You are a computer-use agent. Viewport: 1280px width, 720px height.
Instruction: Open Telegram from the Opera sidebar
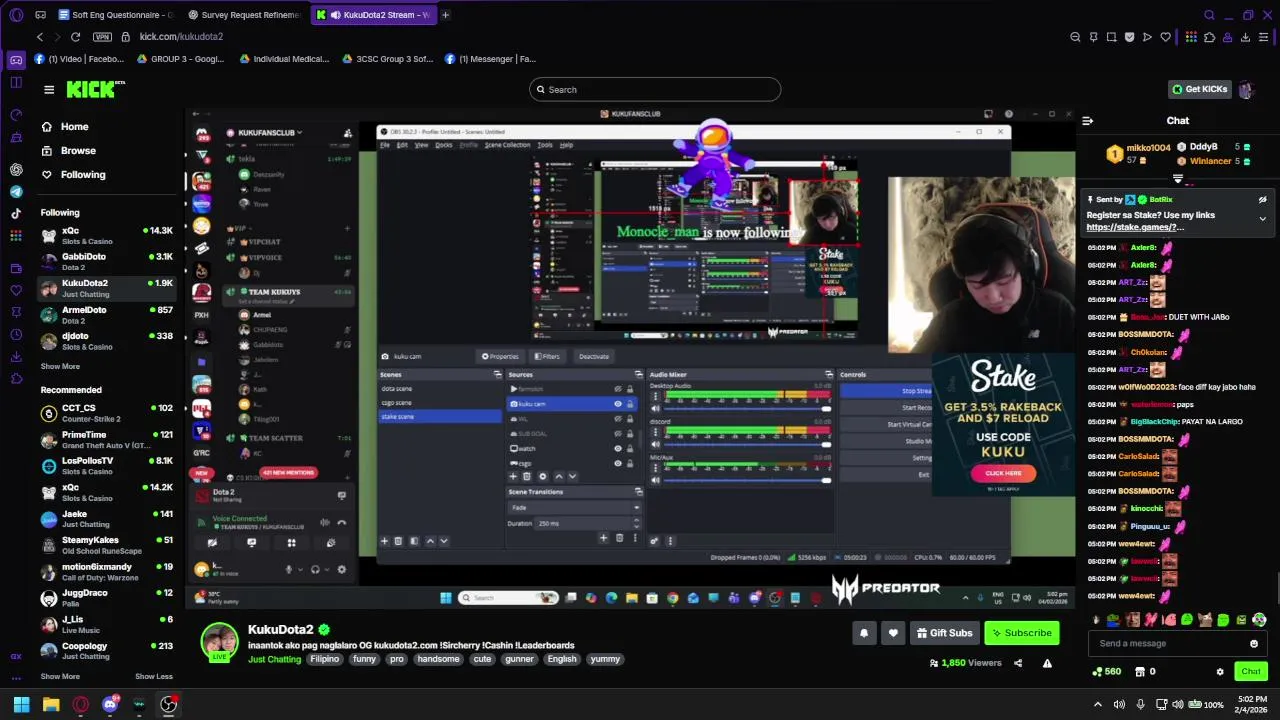pyautogui.click(x=16, y=192)
